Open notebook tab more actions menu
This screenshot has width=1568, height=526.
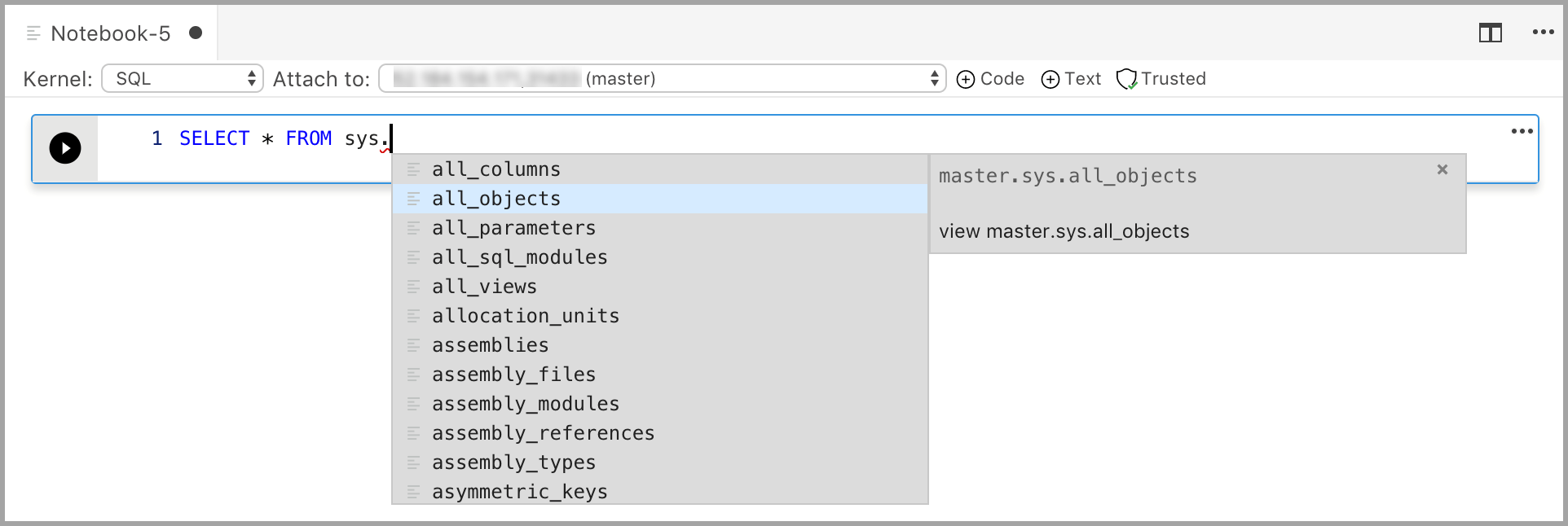(1543, 33)
